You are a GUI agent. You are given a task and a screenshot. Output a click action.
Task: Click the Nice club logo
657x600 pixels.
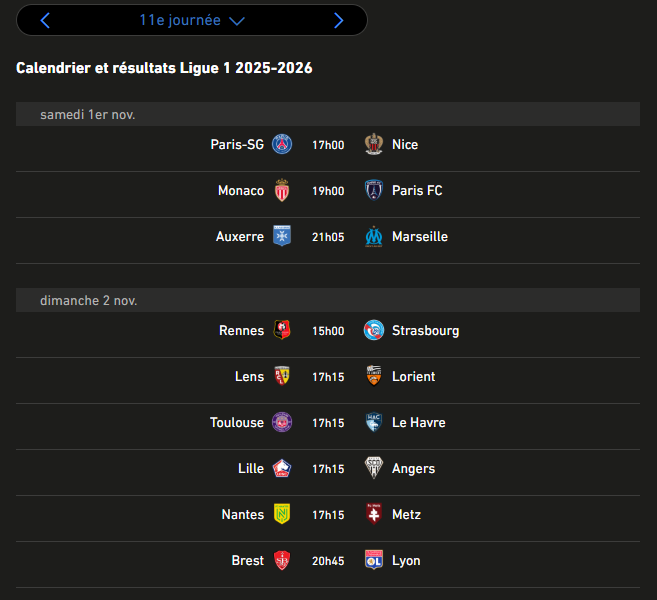(x=374, y=145)
